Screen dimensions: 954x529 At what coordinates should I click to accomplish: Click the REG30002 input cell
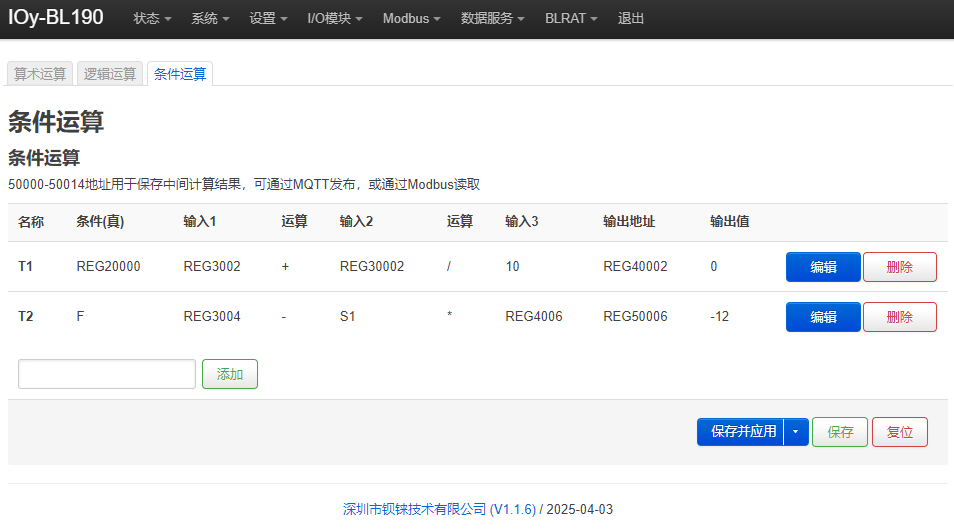pos(372,266)
